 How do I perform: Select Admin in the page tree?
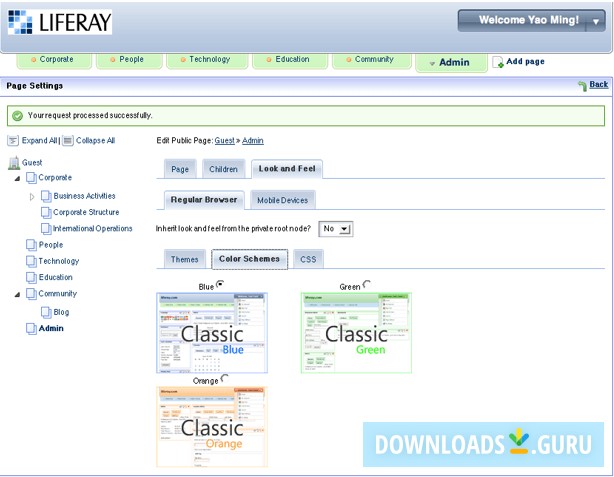coord(51,329)
